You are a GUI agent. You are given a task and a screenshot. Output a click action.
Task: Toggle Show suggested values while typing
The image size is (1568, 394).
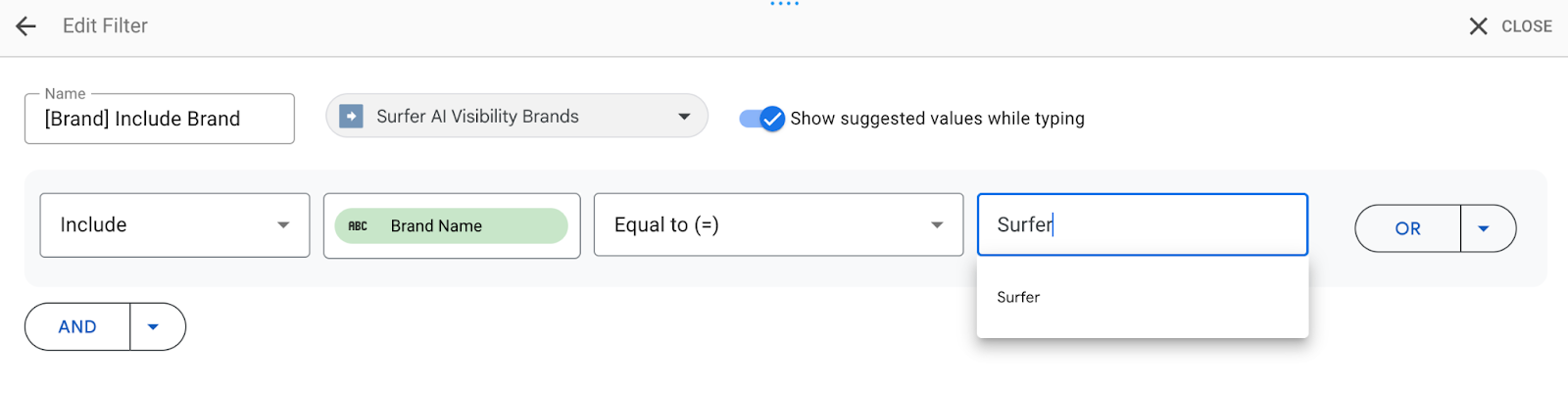(x=762, y=119)
